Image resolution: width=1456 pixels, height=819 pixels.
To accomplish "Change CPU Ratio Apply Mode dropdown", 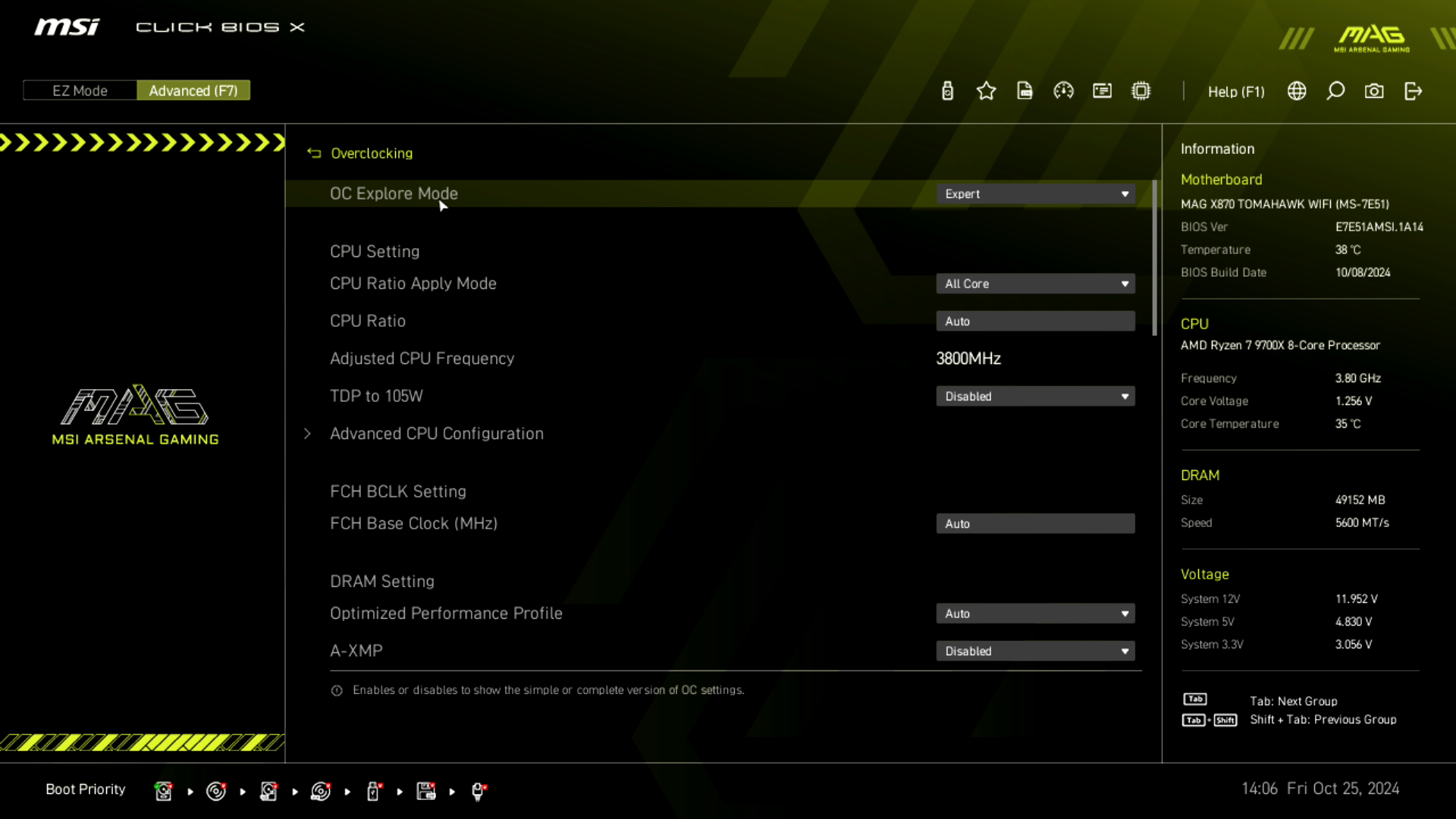I will click(x=1036, y=284).
